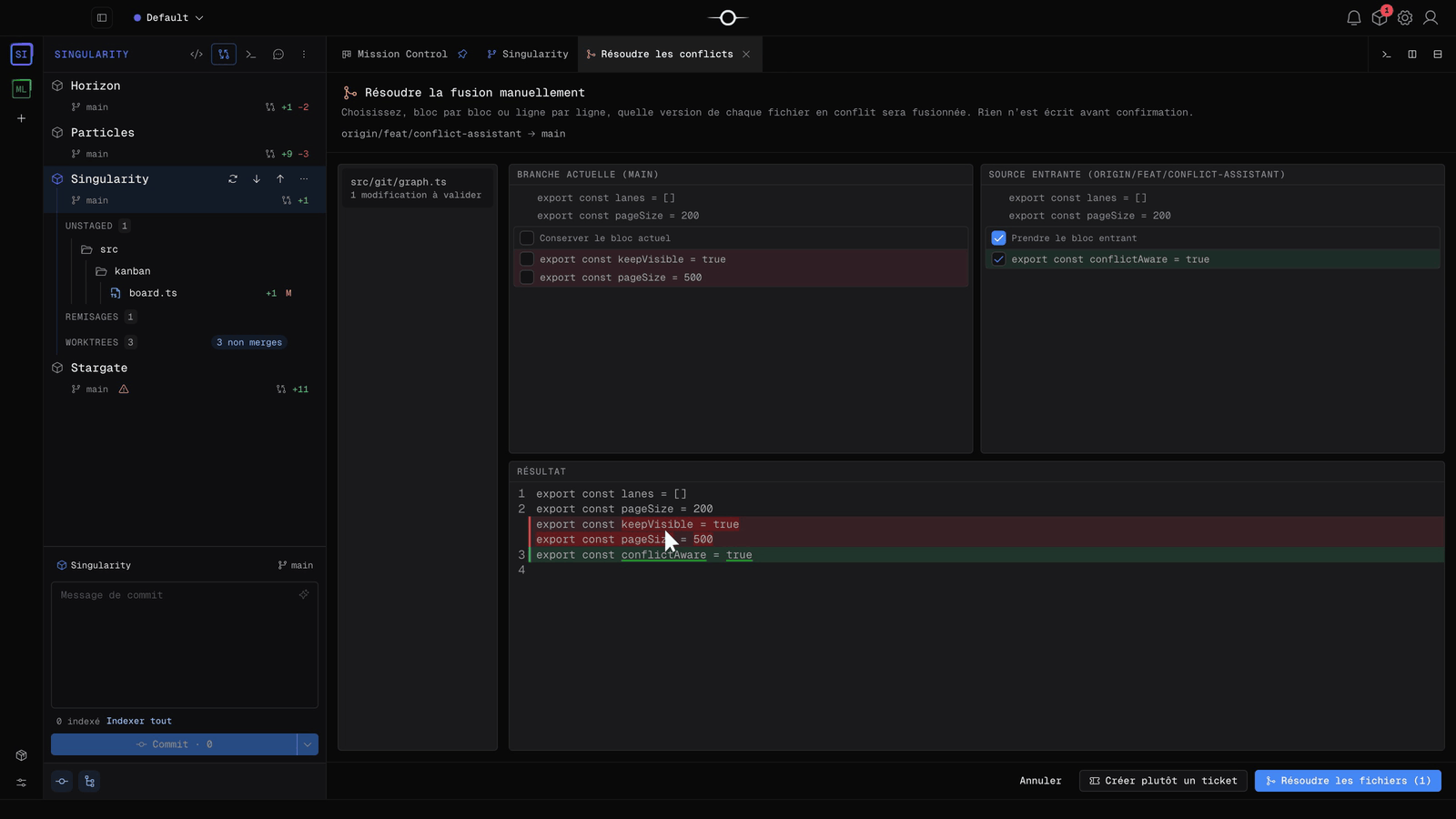Check Conserver le bloc actuel
Screen dimensions: 1456x819
tap(527, 238)
